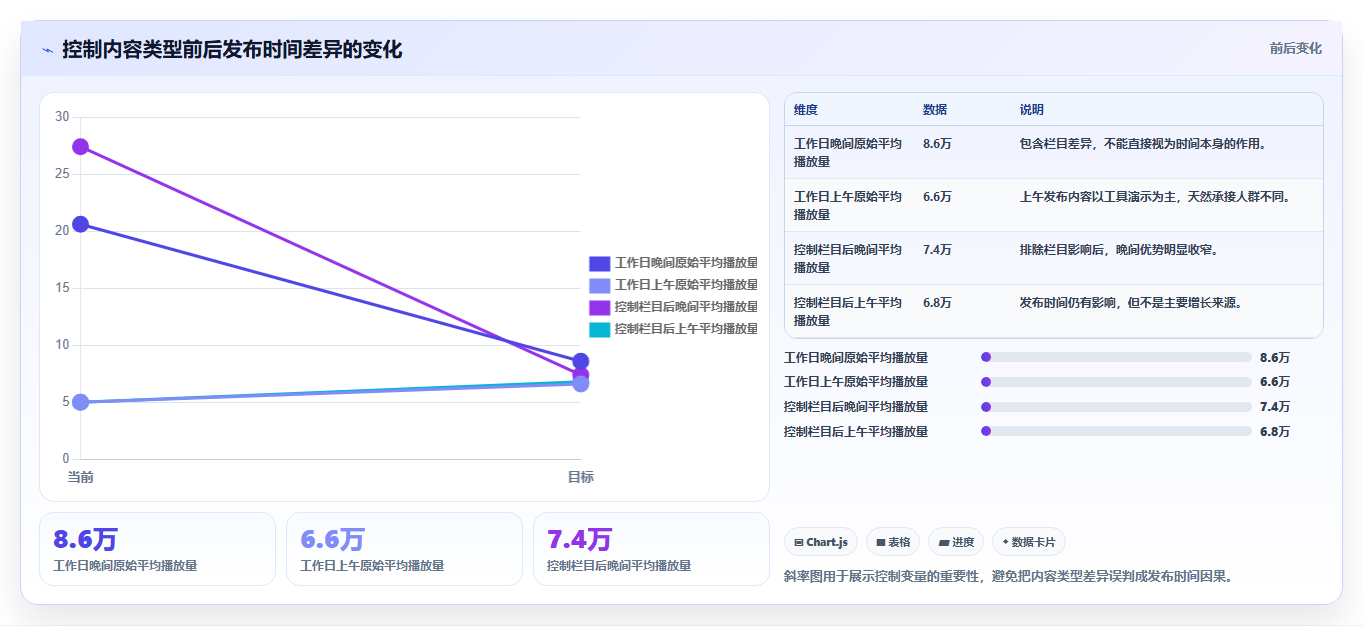Select the 表格 tag

[x=893, y=542]
